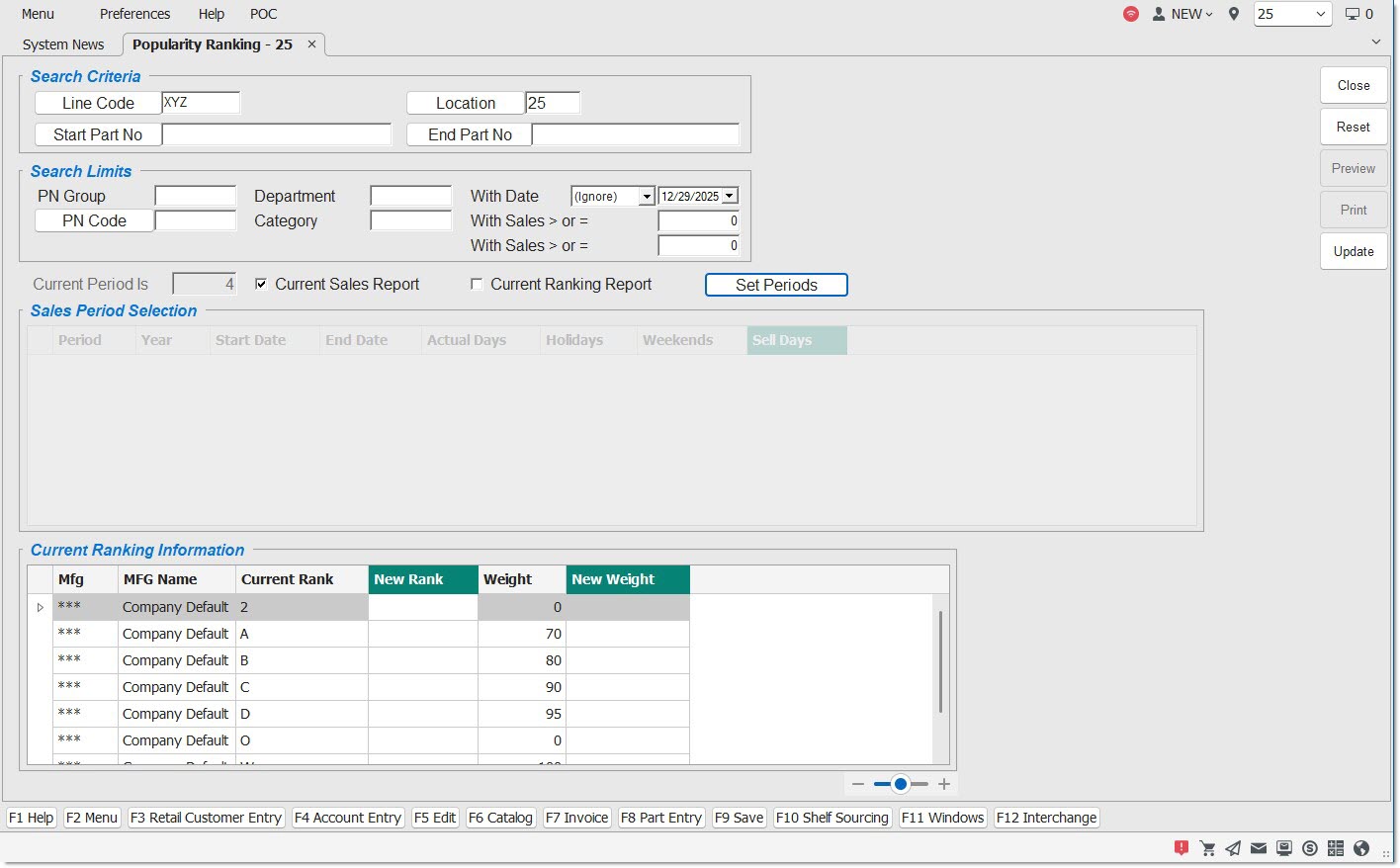
Task: Click the globe icon in status bar
Action: pos(1361,848)
